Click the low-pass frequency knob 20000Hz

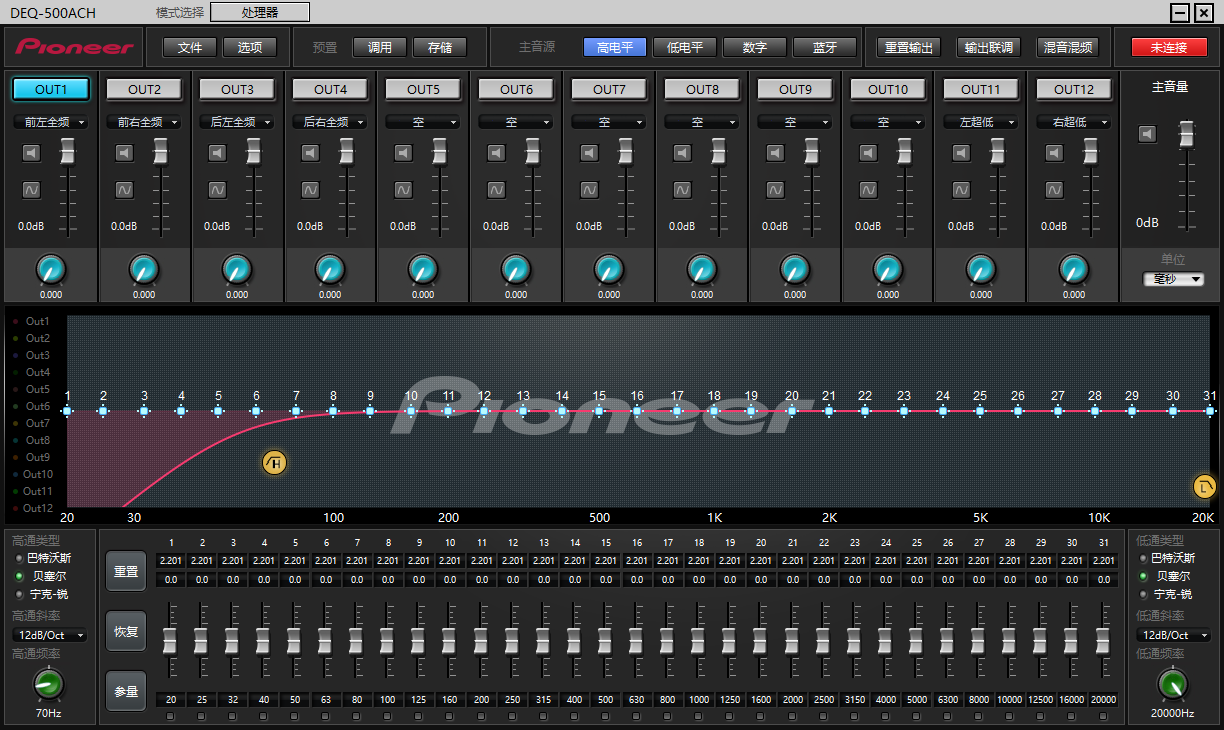click(1173, 684)
